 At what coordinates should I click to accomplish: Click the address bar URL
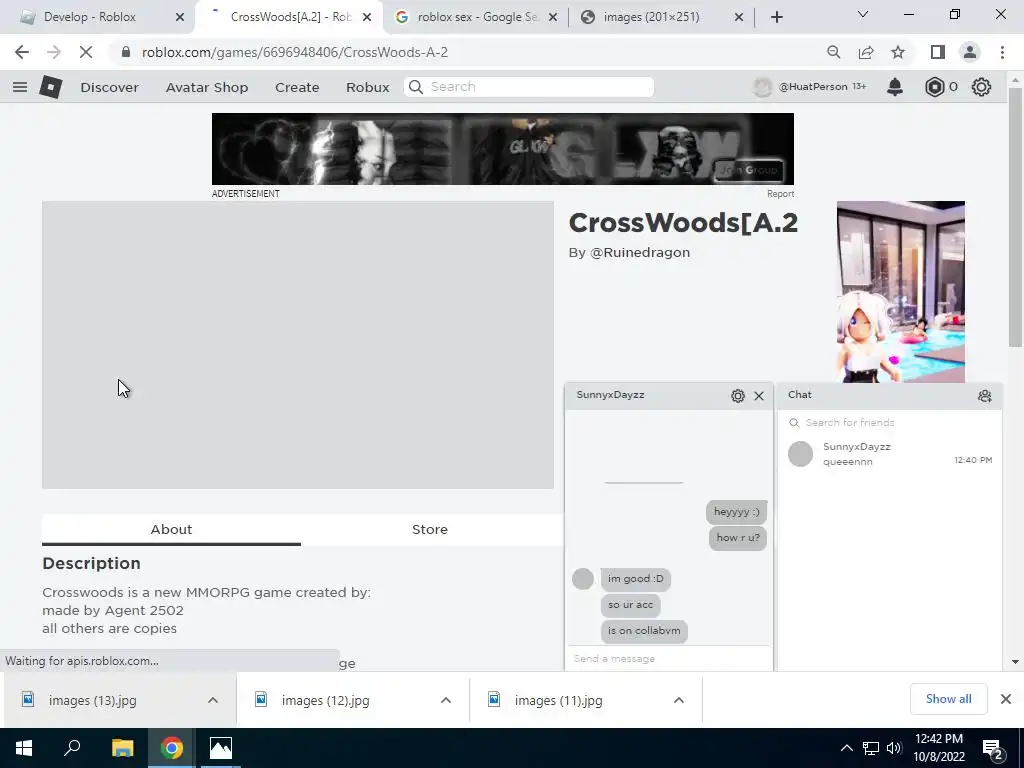[x=295, y=52]
